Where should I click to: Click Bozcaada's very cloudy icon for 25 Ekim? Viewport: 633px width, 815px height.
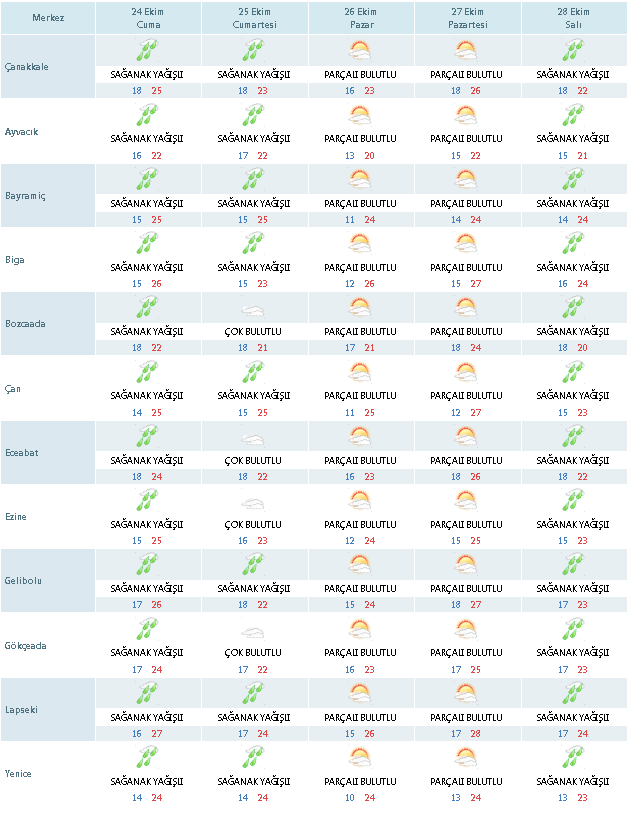click(x=254, y=308)
